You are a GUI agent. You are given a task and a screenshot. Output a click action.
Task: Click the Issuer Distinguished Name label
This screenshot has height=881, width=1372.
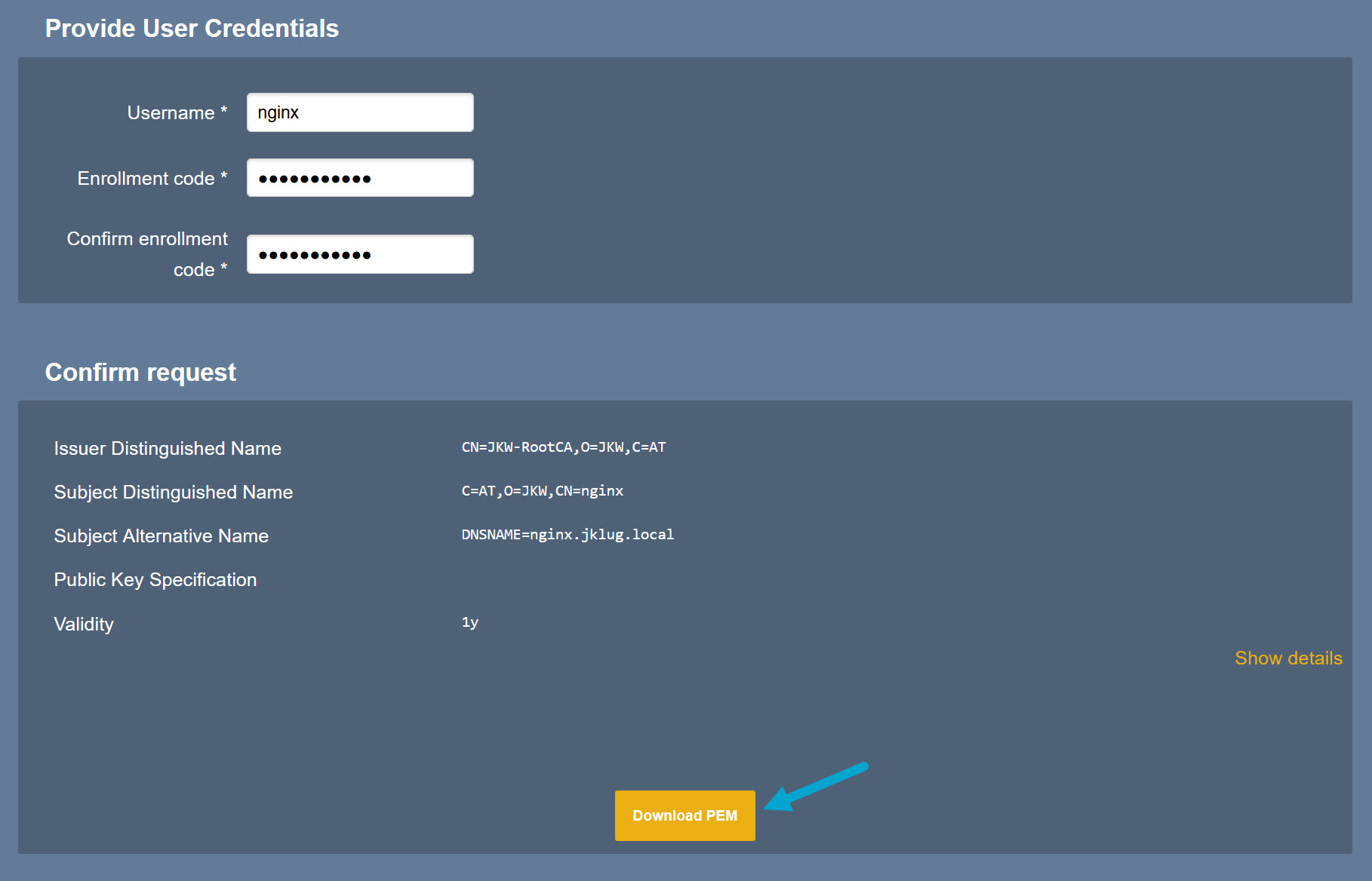[x=168, y=449]
